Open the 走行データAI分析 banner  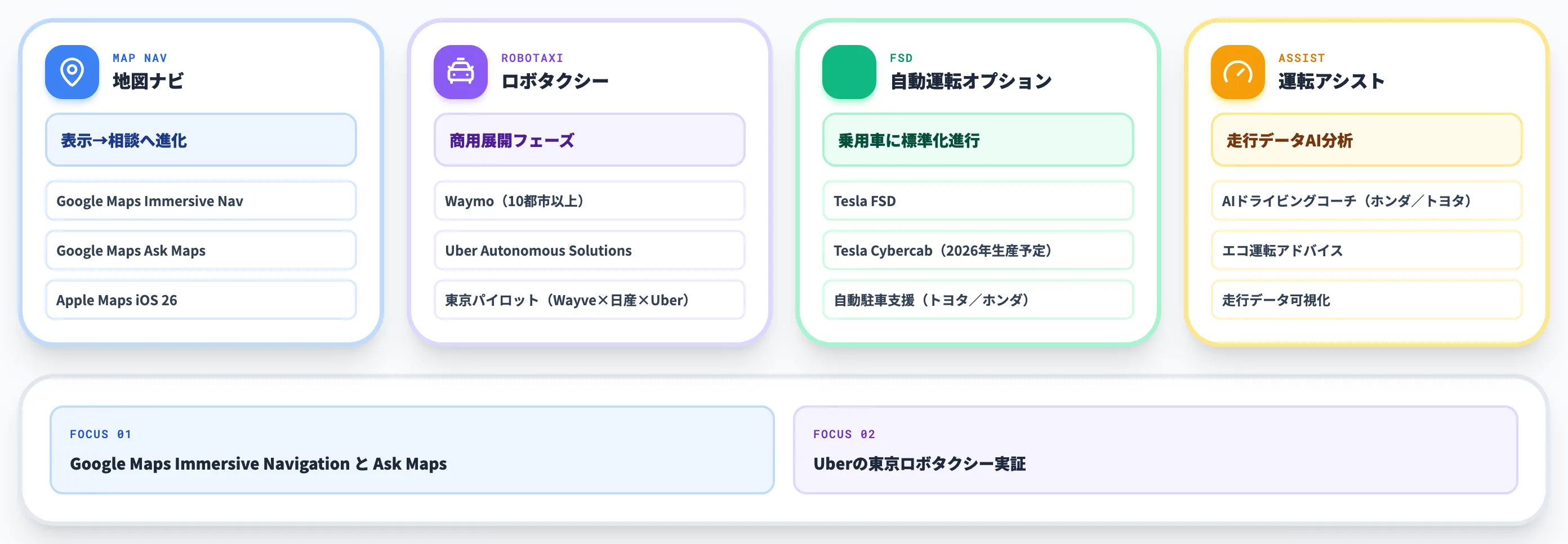click(x=1366, y=140)
